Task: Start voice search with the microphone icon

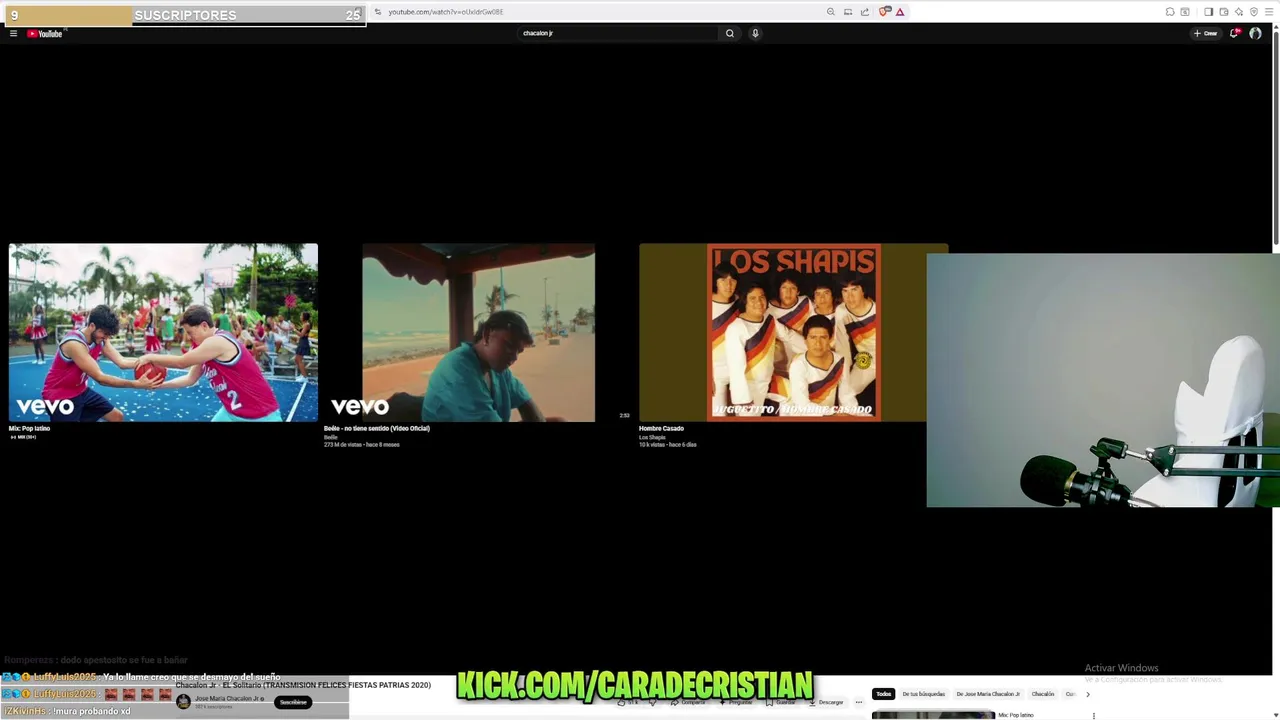Action: (755, 33)
